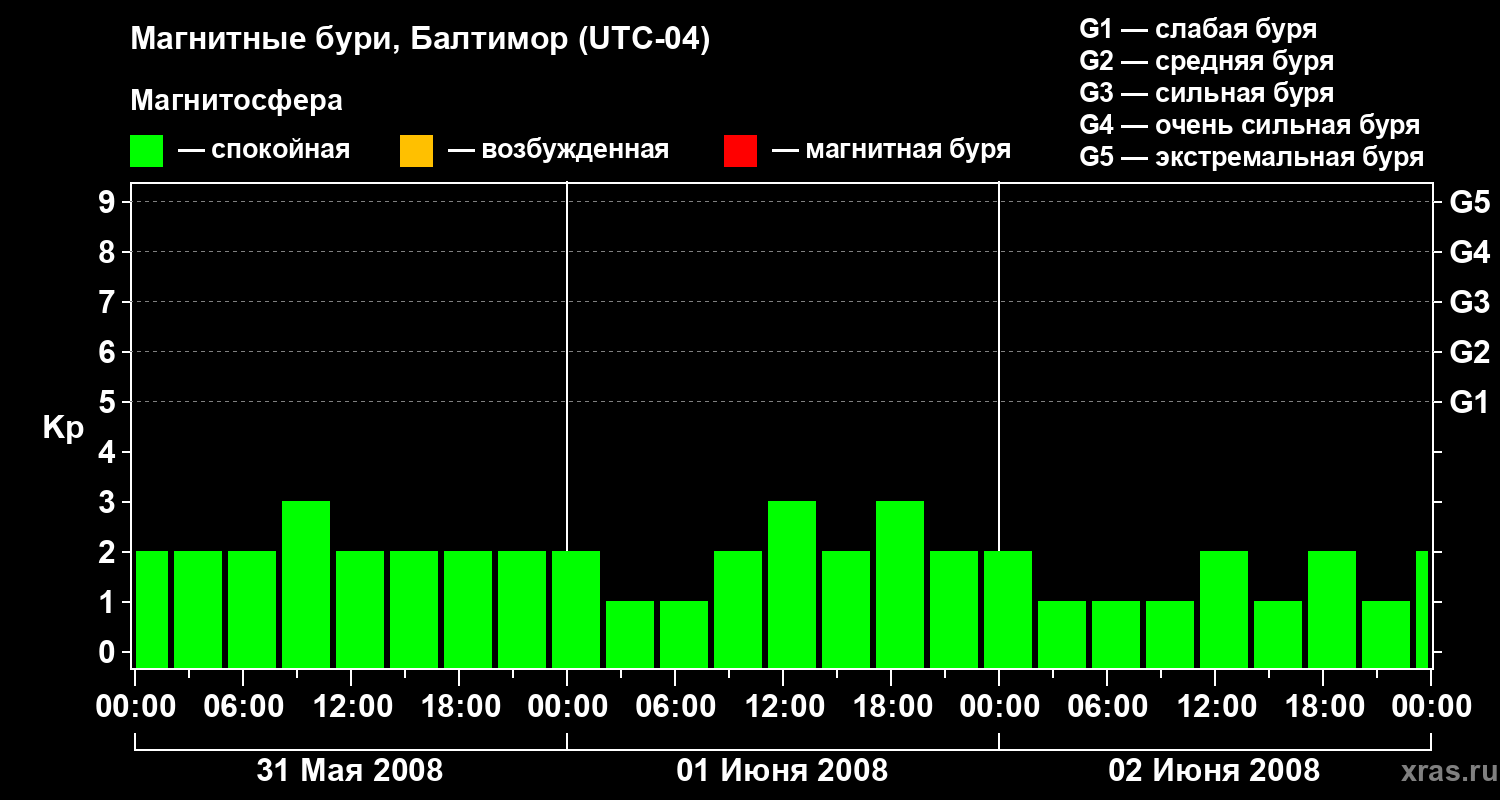Click the 'G3' label on the right axis
Image resolution: width=1500 pixels, height=800 pixels.
pos(1470,302)
